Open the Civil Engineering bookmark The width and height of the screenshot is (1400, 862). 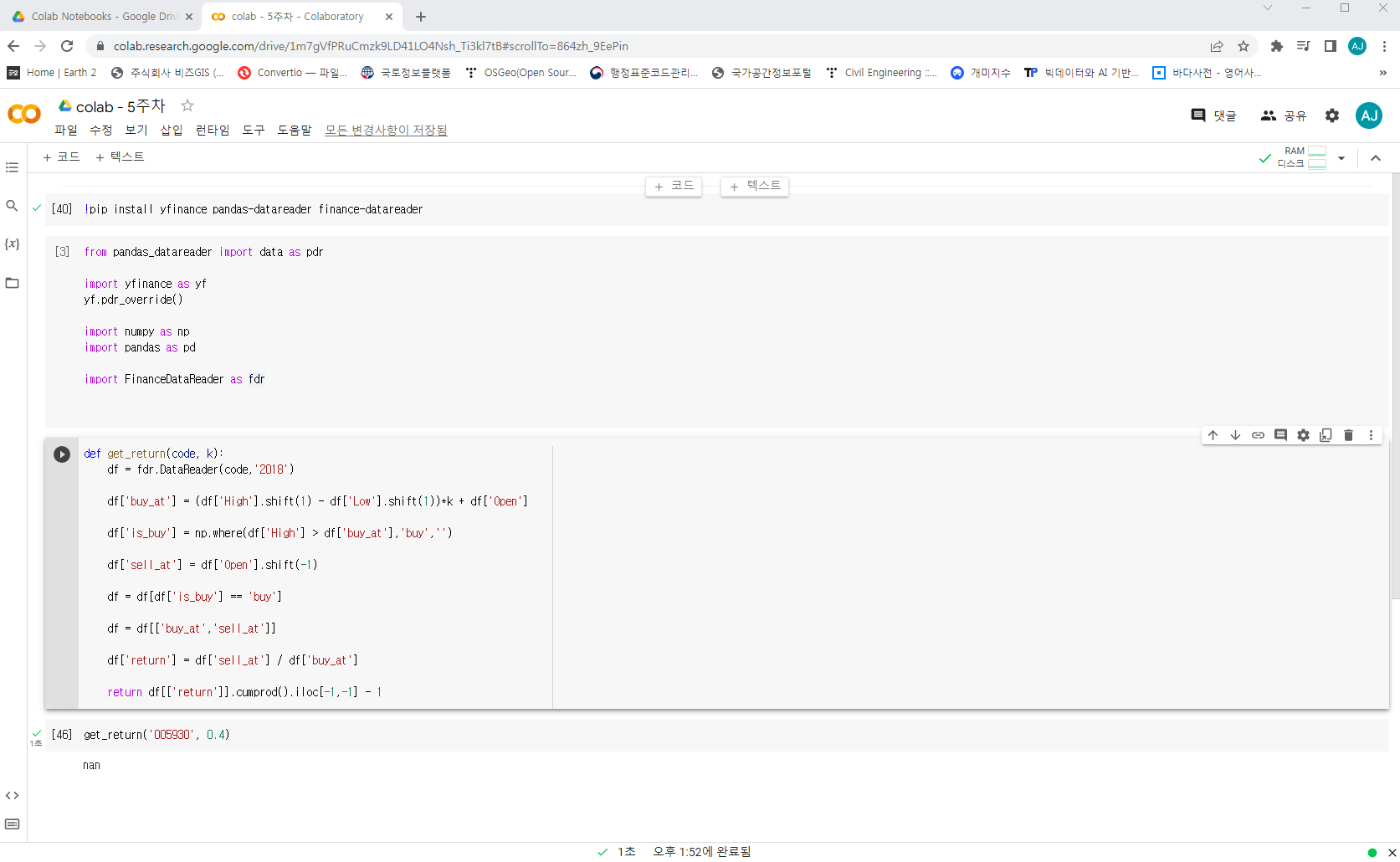point(881,73)
